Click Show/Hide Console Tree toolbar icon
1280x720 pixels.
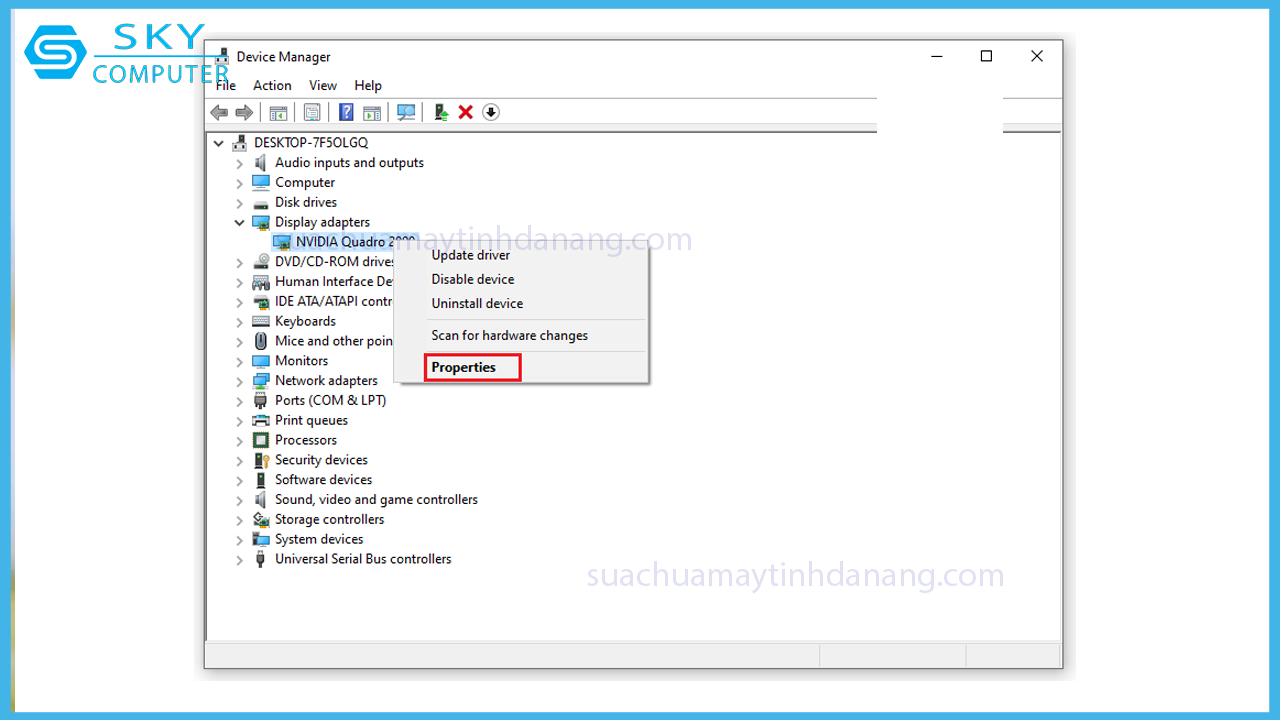click(278, 112)
